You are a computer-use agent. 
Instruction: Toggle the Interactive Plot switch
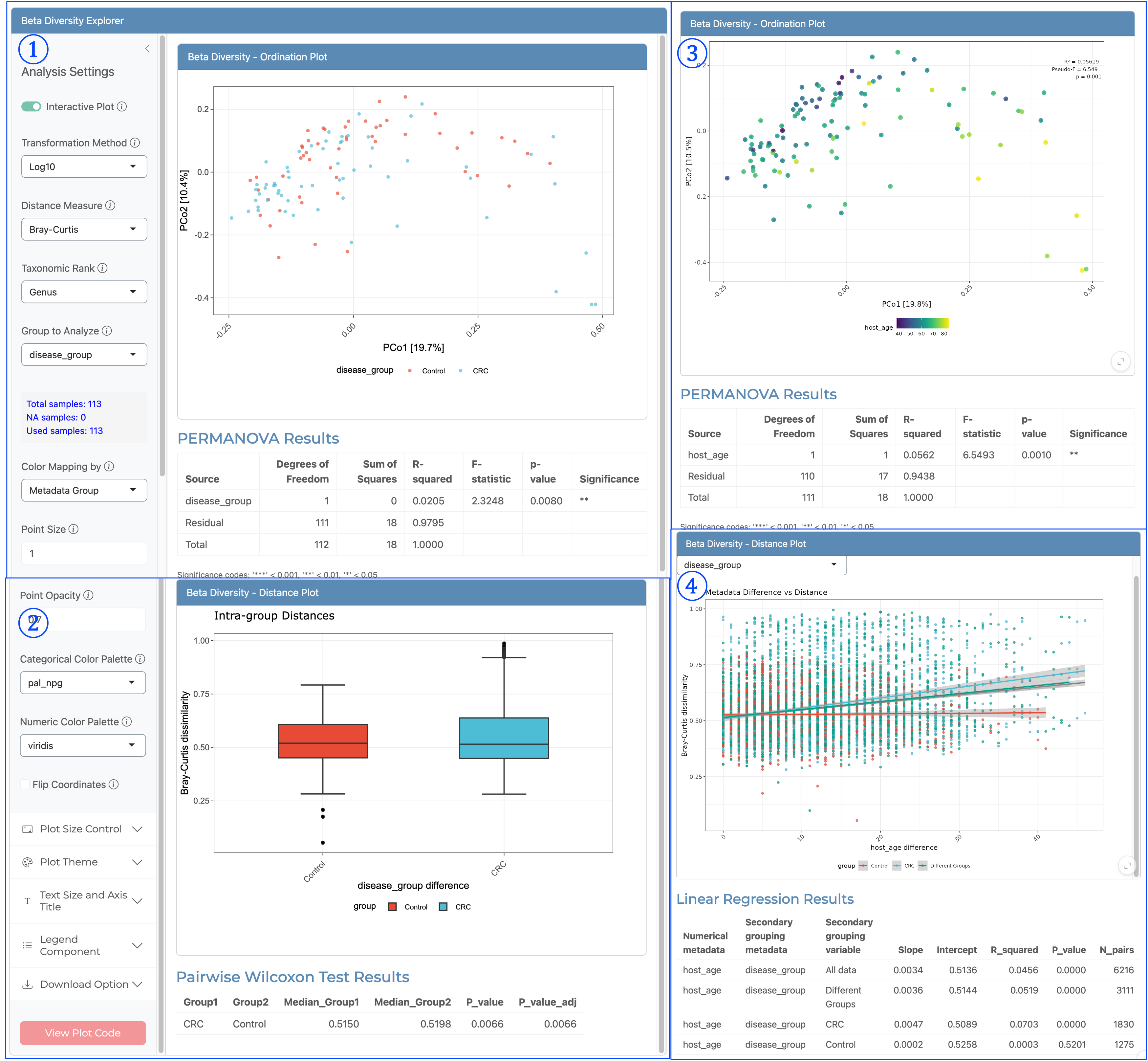tap(32, 107)
